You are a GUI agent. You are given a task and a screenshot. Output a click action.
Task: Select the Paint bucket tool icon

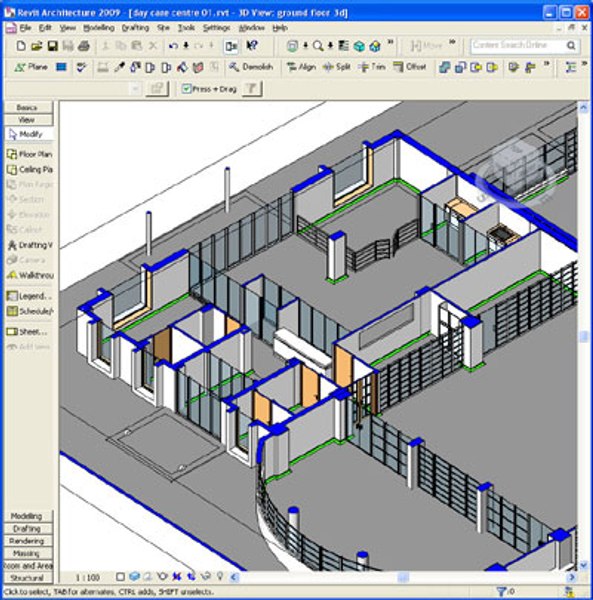click(x=182, y=67)
